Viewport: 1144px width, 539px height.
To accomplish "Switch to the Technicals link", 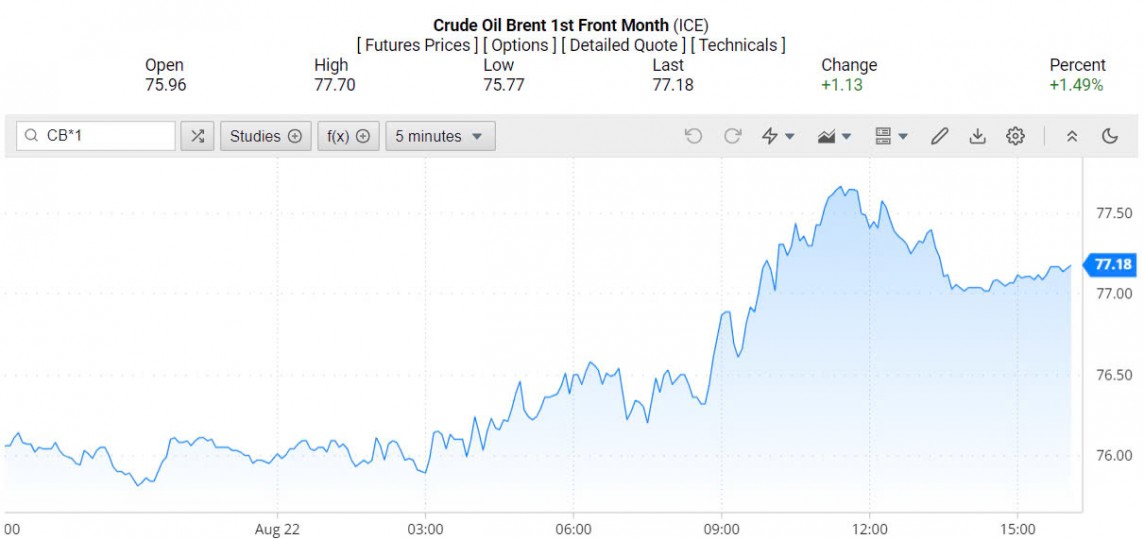I will [739, 45].
